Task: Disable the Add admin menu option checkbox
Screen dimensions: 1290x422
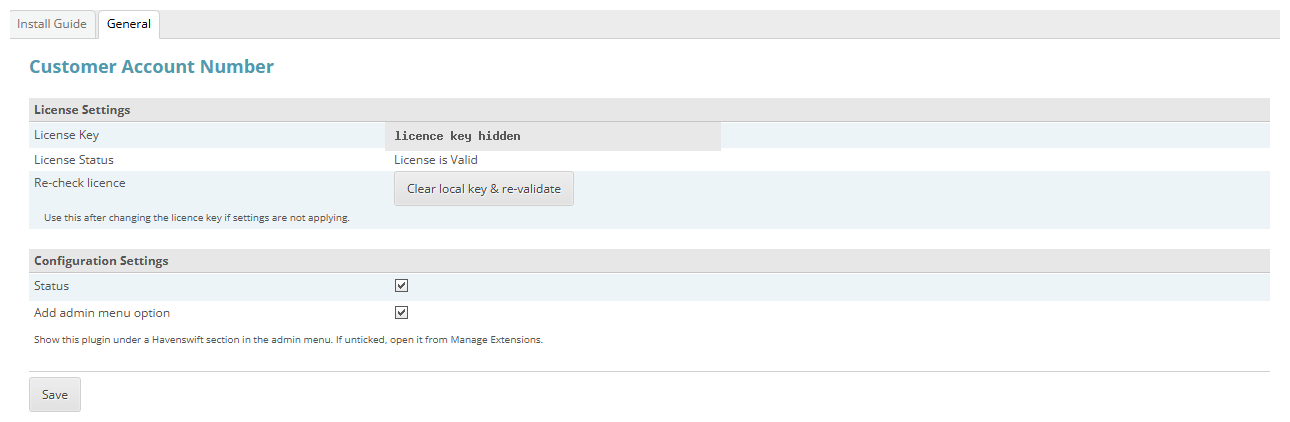Action: point(402,313)
